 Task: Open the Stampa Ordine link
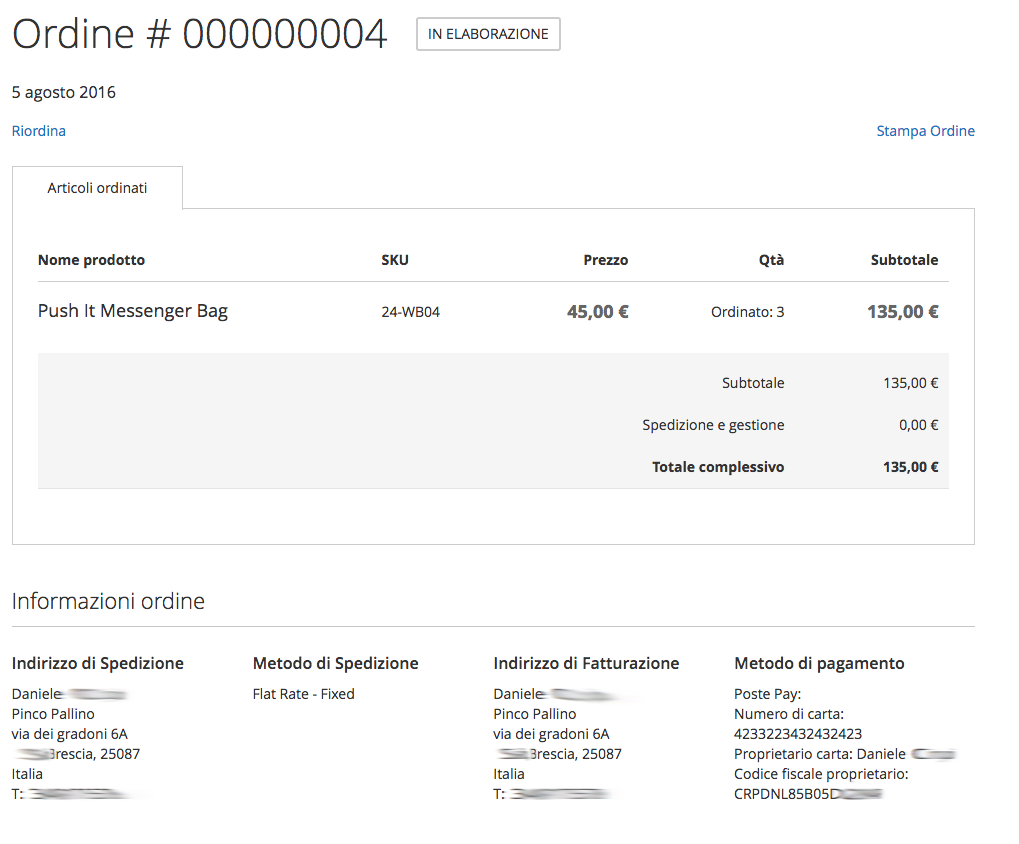pos(925,131)
